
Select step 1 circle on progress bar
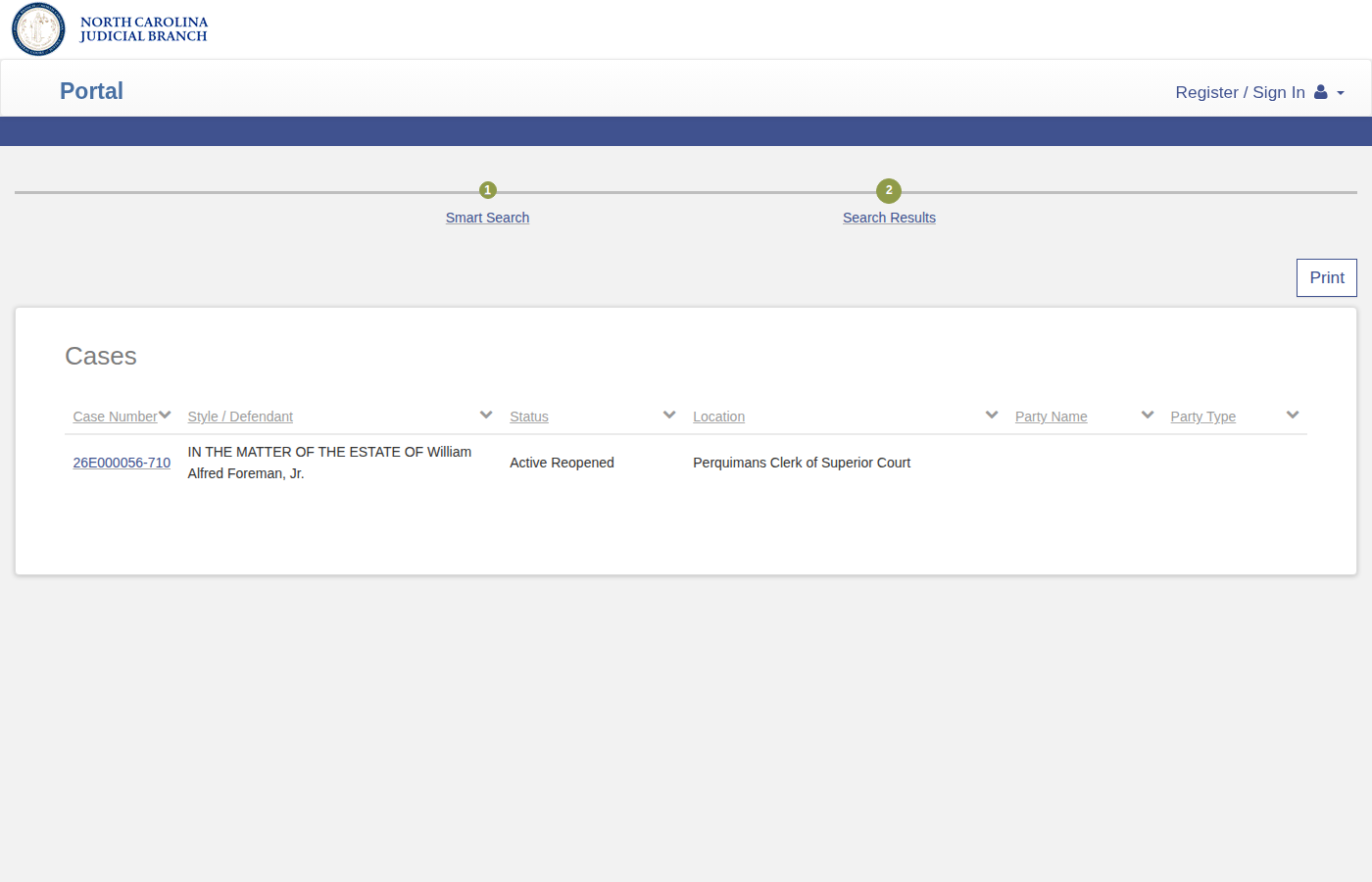tap(487, 189)
